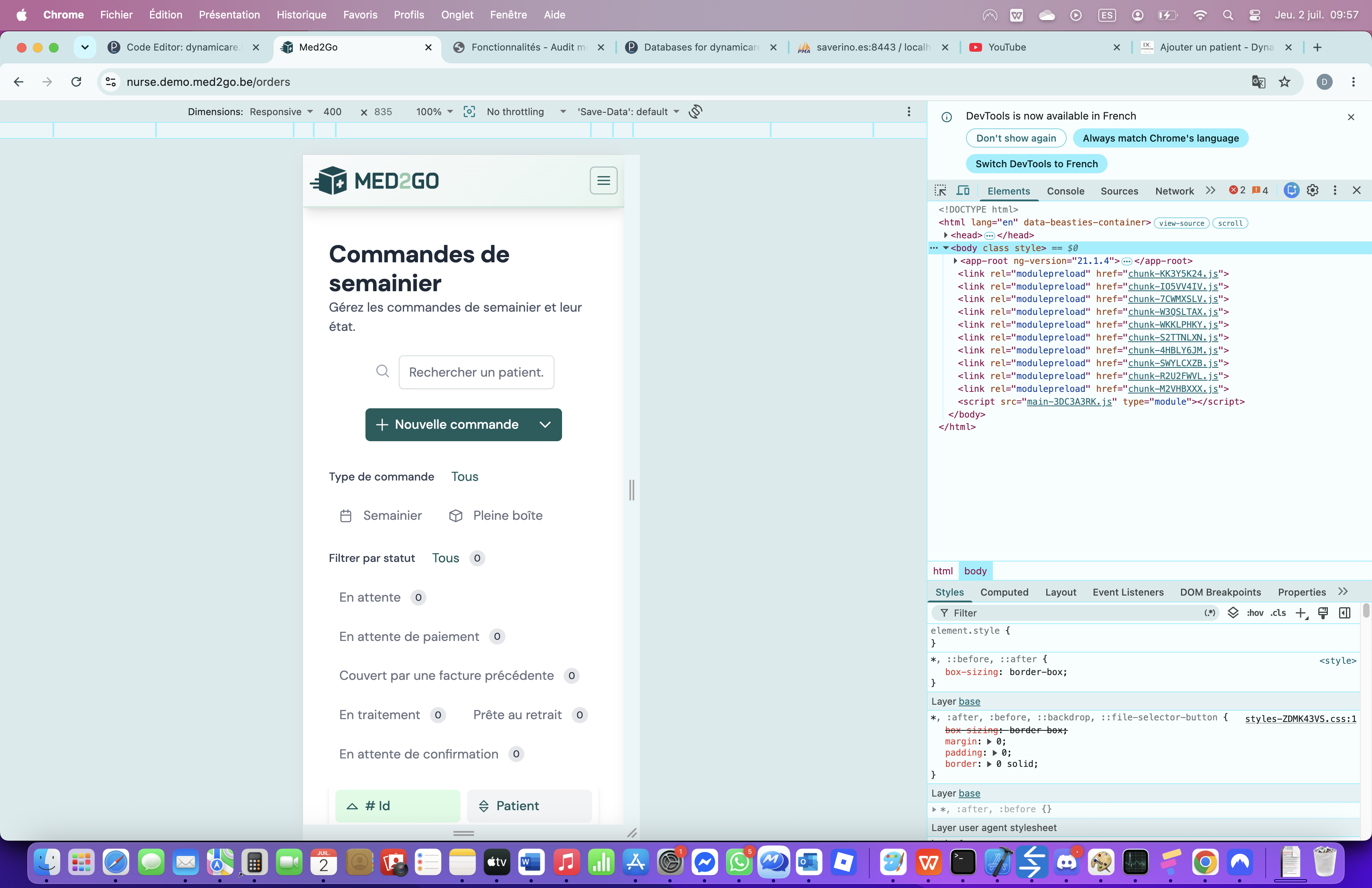Open the device toolbar more options menu
Image resolution: width=1372 pixels, height=888 pixels.
point(909,112)
